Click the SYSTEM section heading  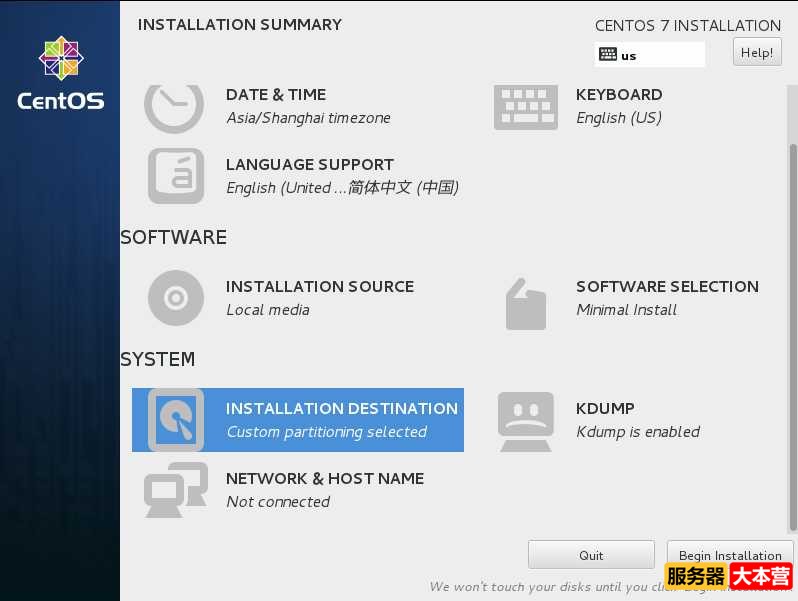tap(158, 359)
